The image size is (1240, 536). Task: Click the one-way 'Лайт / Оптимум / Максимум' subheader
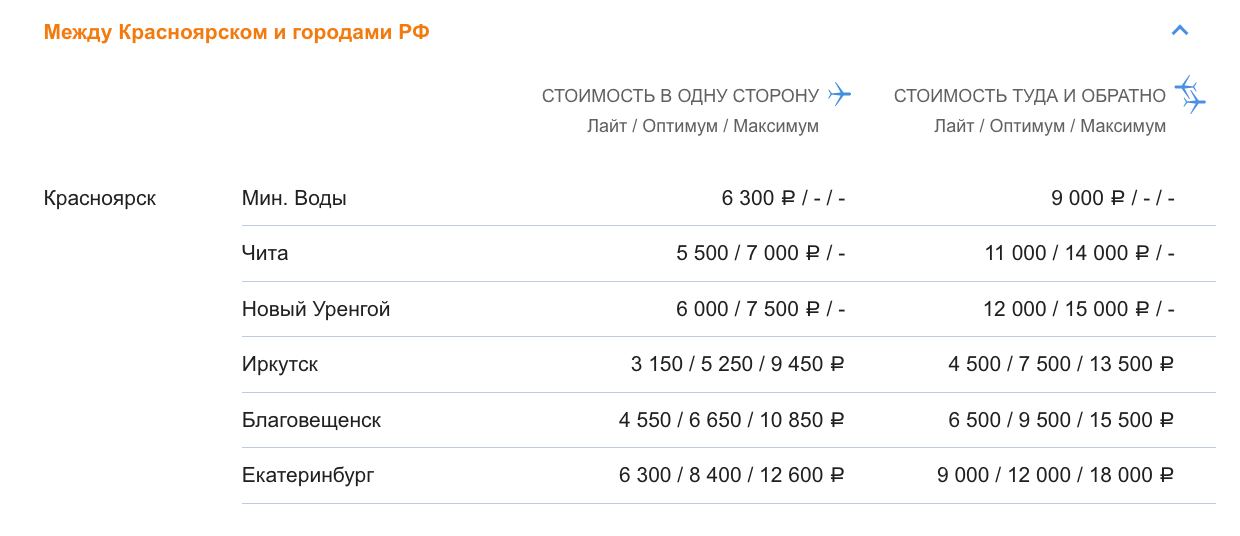tap(703, 126)
